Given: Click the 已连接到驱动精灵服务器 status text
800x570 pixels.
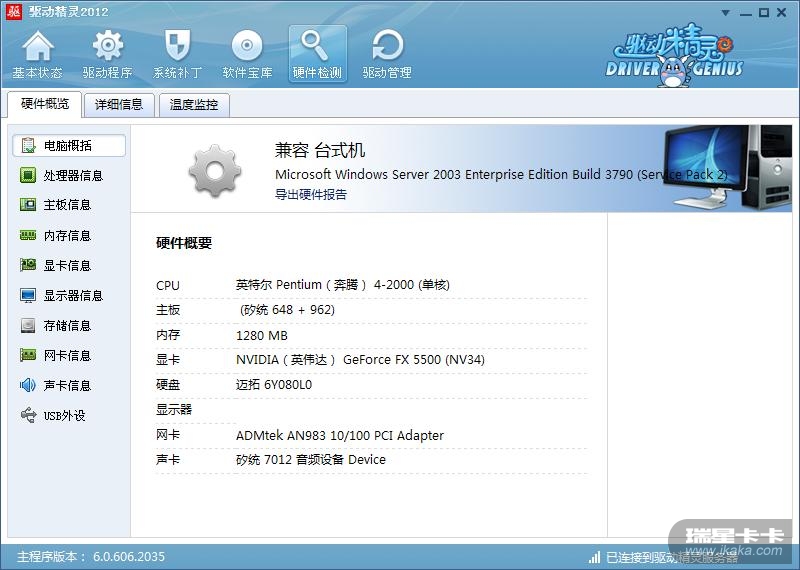Looking at the screenshot, I should [x=671, y=557].
